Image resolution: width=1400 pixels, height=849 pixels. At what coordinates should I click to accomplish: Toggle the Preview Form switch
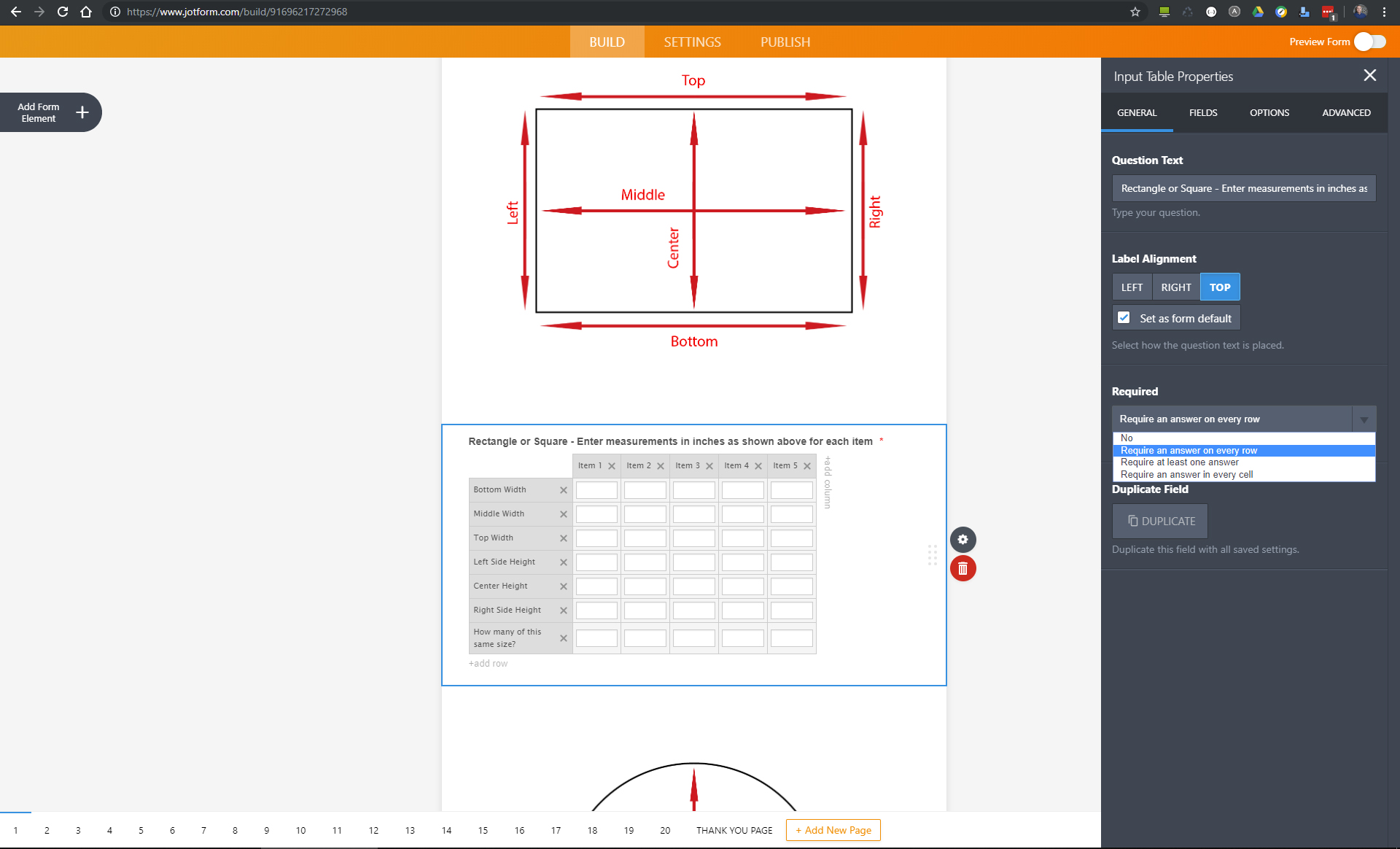[x=1369, y=42]
